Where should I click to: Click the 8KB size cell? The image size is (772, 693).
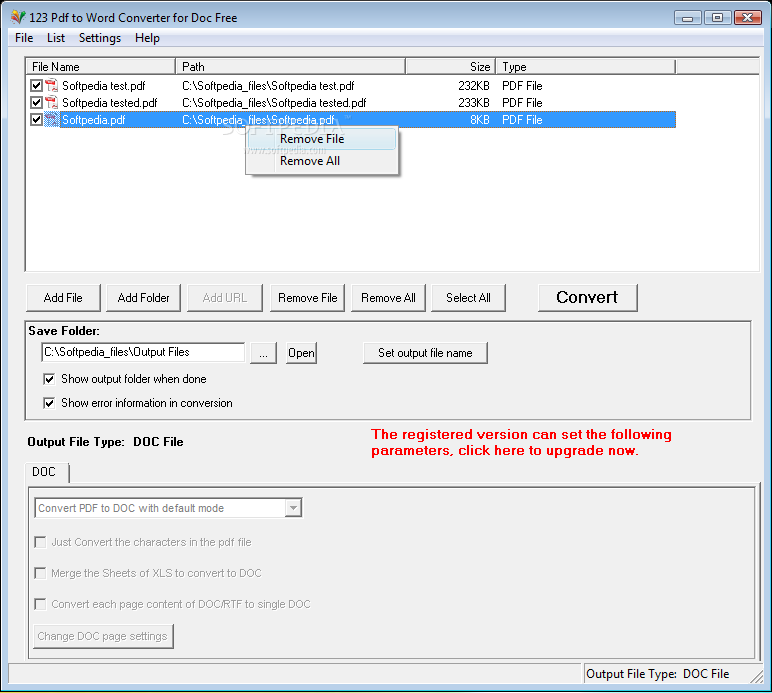click(480, 120)
